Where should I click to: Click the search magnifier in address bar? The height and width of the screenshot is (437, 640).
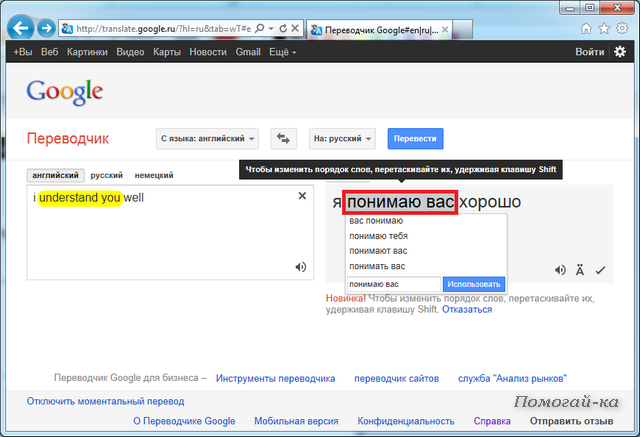tap(260, 29)
